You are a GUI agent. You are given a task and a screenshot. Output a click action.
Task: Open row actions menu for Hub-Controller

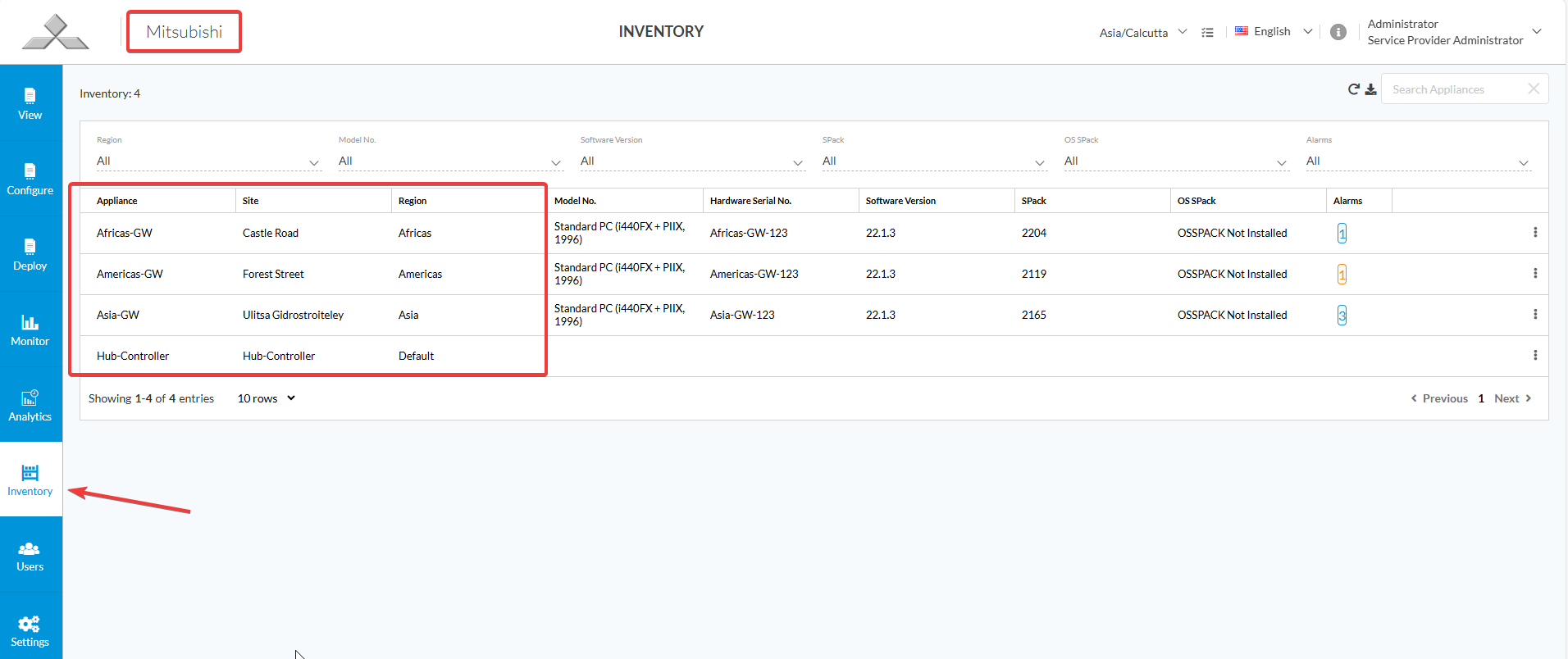pos(1535,356)
